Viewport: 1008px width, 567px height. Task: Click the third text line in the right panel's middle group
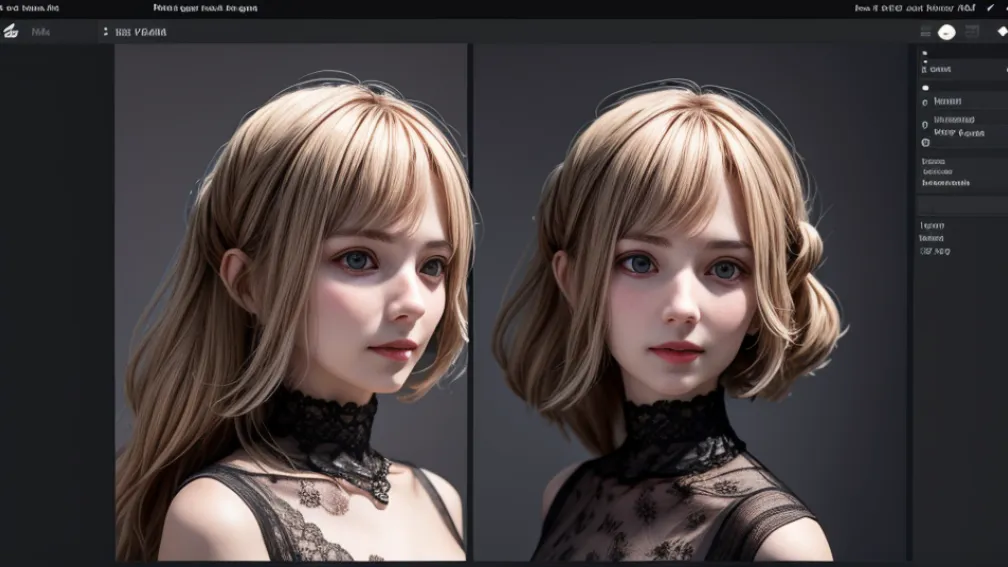(945, 183)
